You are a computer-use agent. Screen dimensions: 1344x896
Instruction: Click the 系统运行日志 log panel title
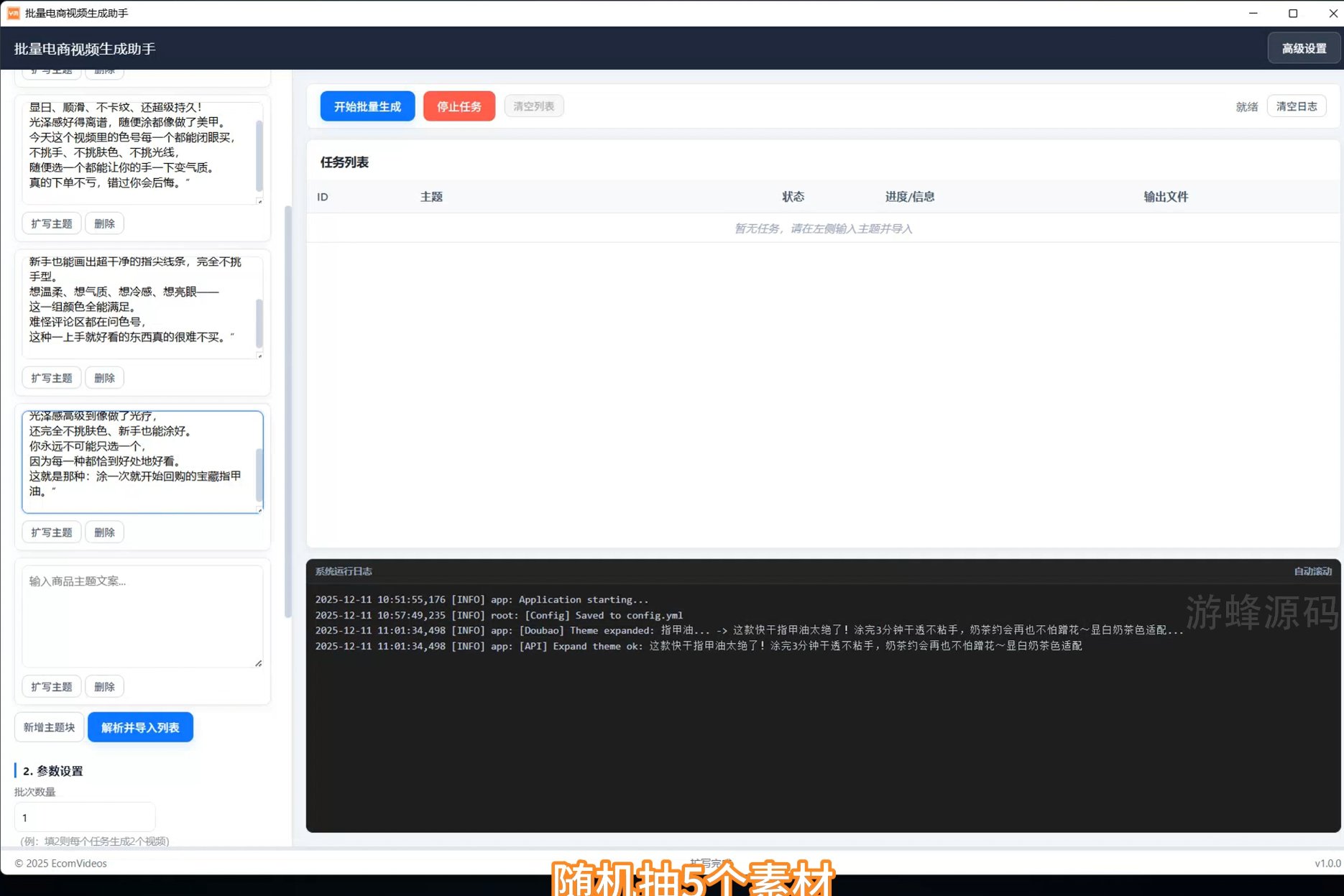click(344, 571)
